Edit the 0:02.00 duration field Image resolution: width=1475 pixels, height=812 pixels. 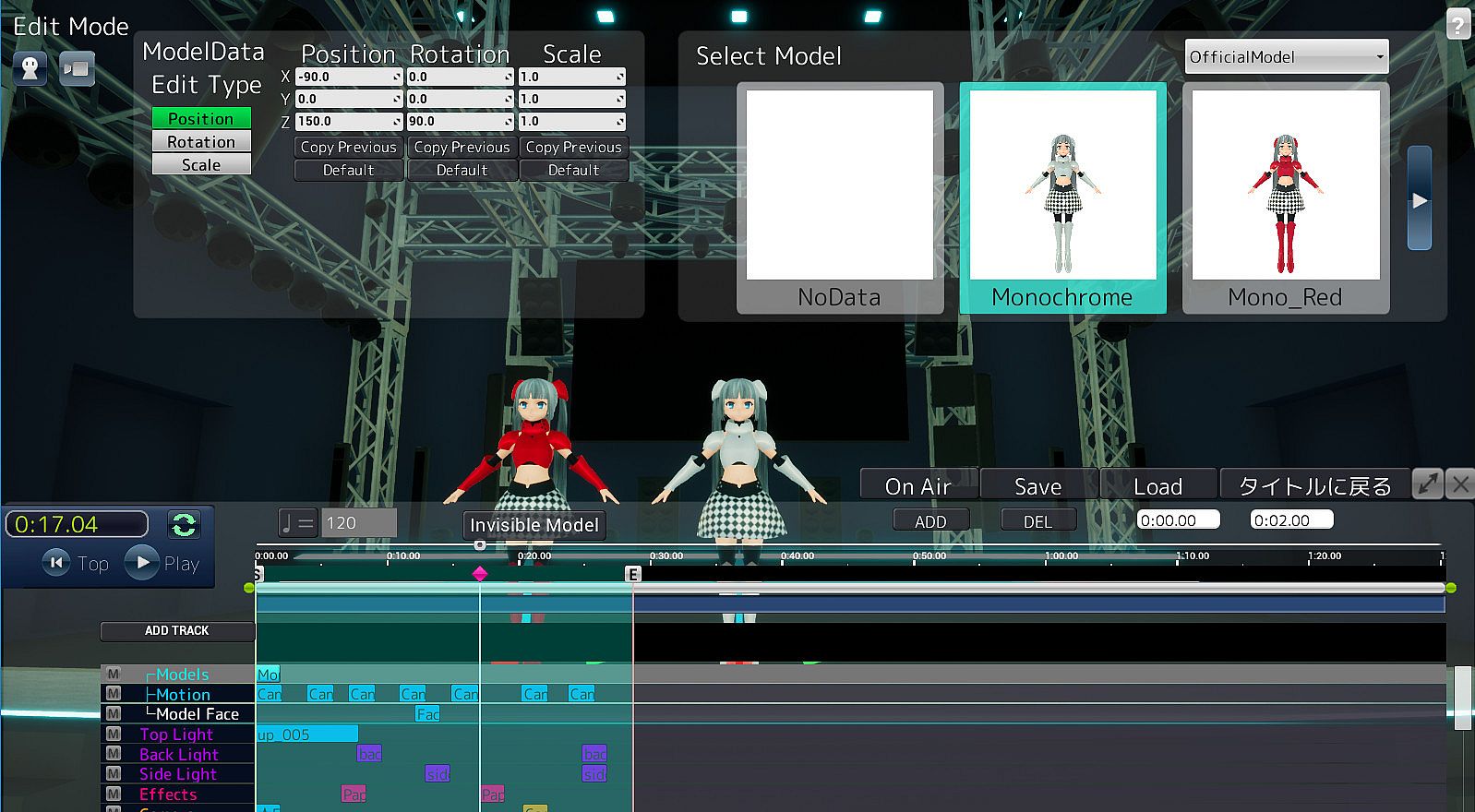(x=1291, y=519)
